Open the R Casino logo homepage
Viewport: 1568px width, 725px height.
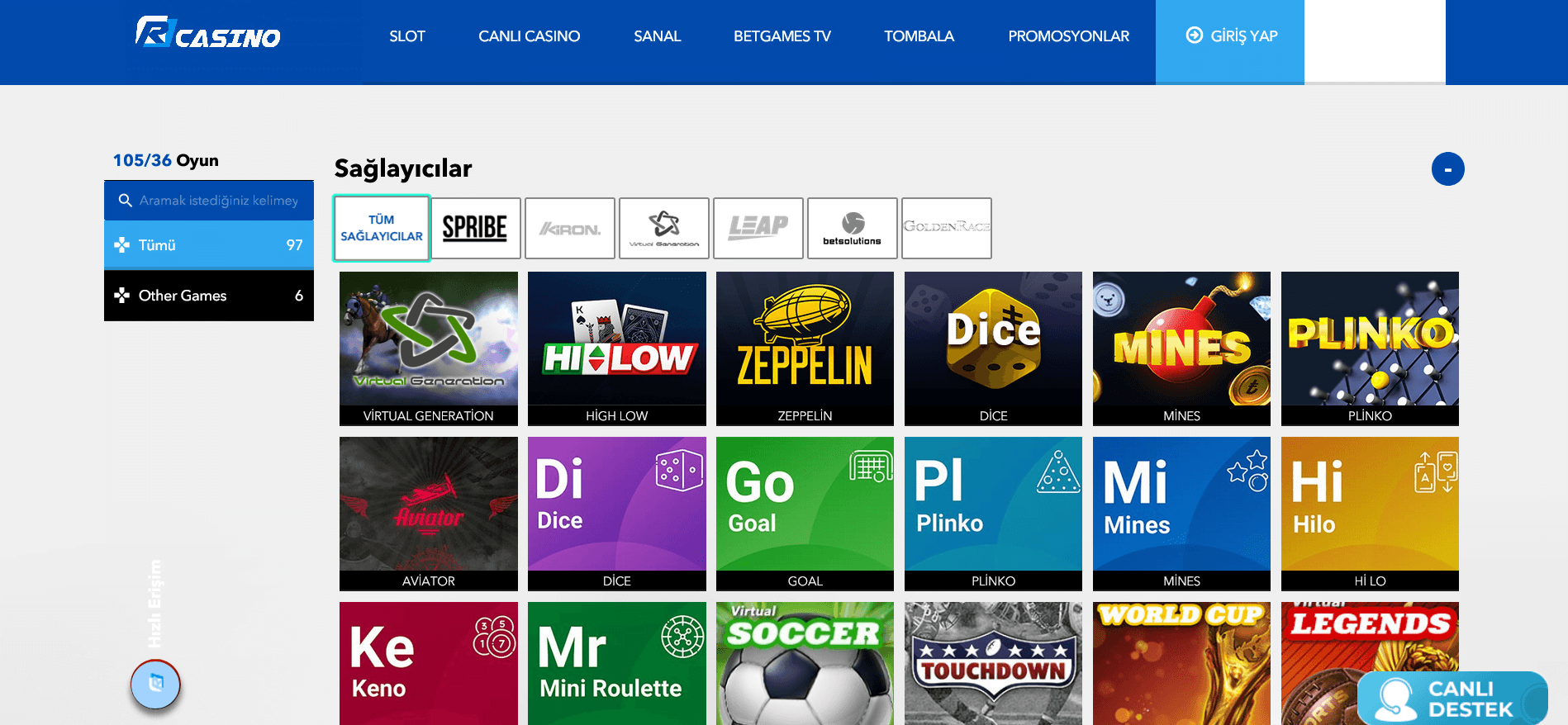[x=208, y=33]
